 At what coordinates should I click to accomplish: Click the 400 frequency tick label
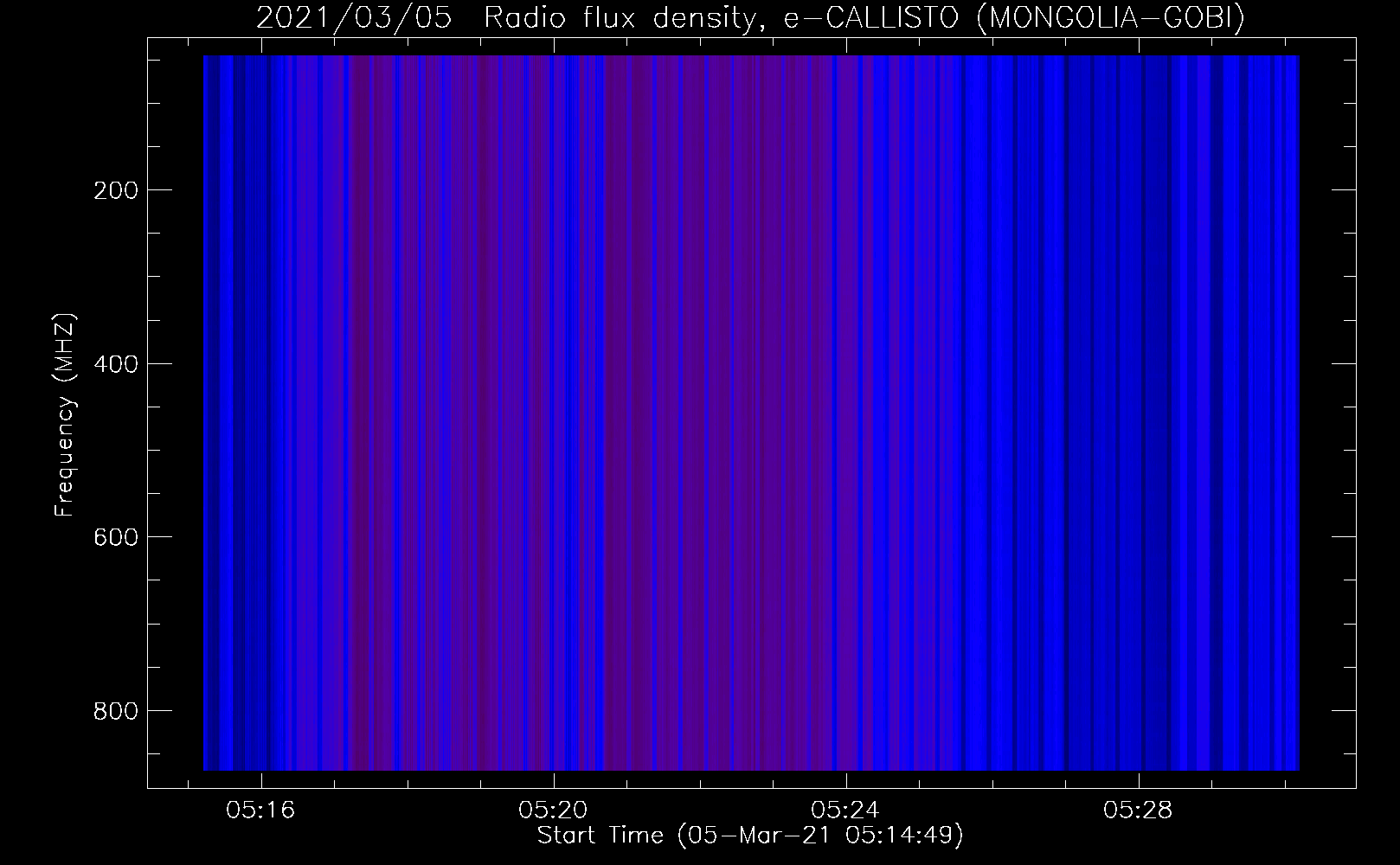pos(114,363)
